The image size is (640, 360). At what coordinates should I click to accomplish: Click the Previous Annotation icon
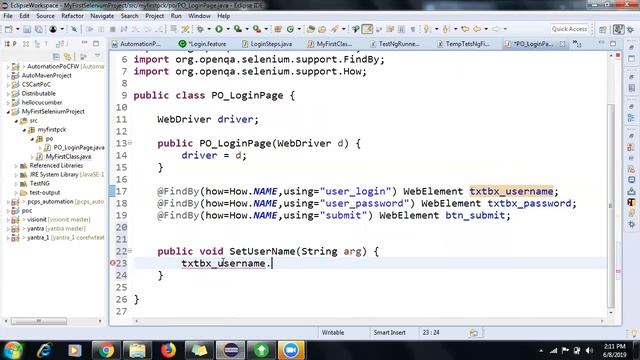(446, 29)
